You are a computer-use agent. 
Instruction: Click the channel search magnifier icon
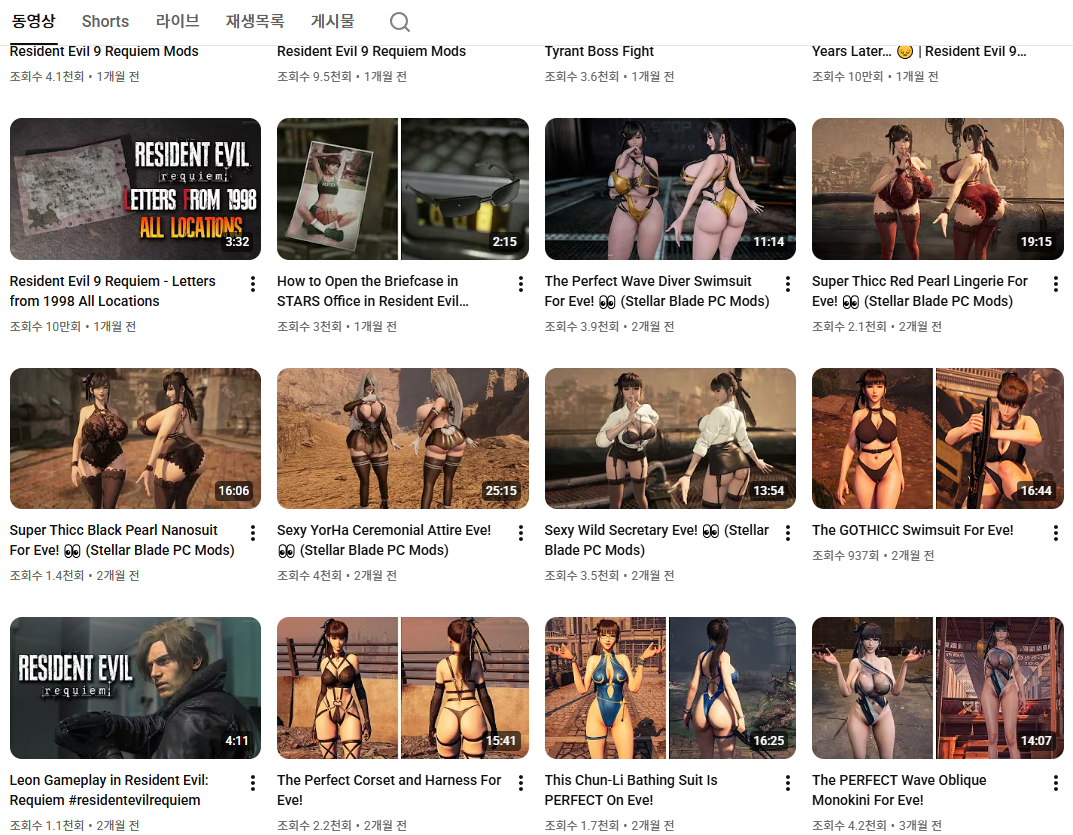399,22
